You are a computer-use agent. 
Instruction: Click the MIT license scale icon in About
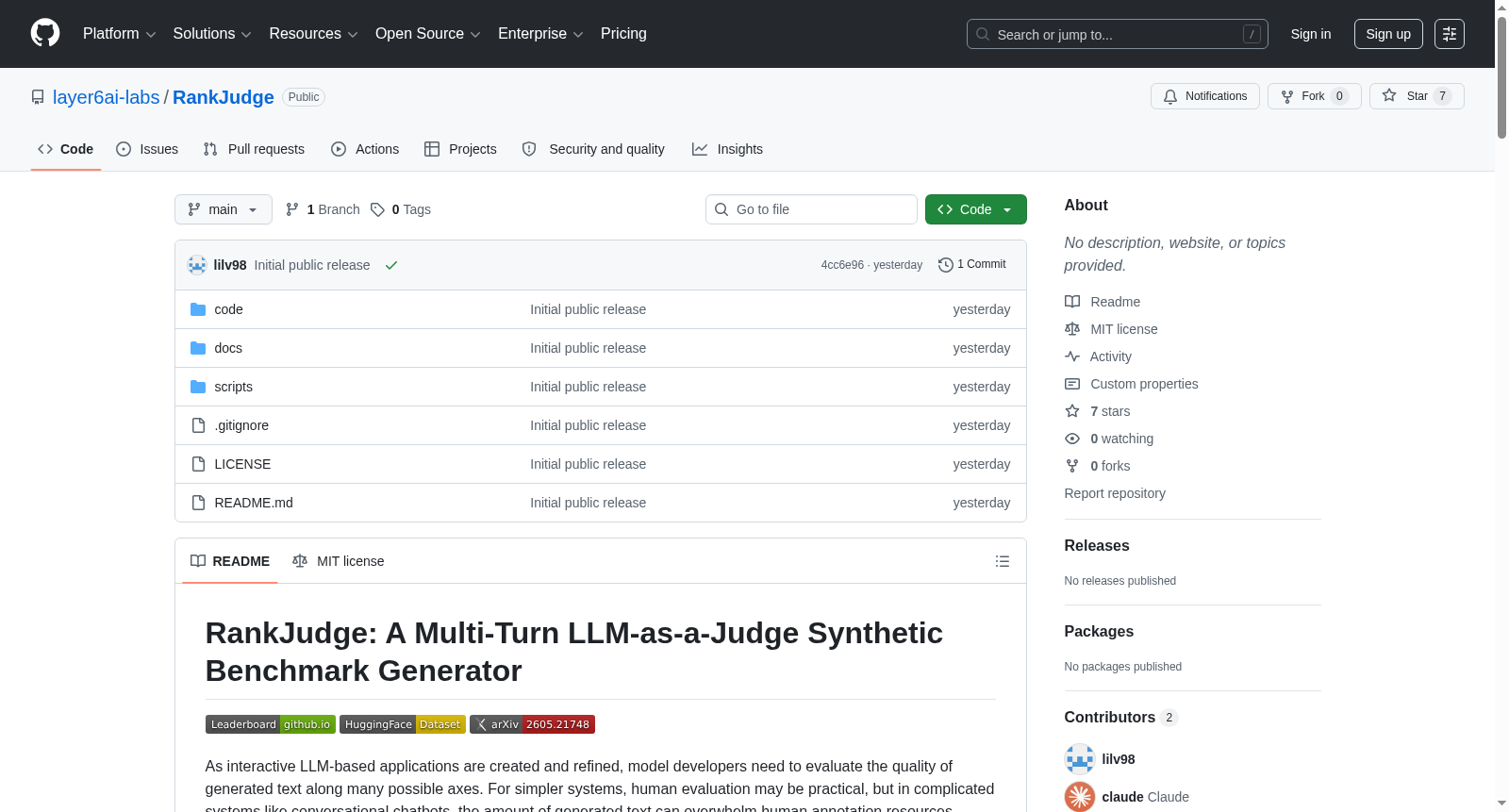tap(1072, 329)
